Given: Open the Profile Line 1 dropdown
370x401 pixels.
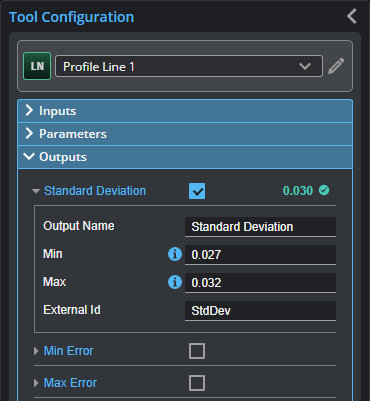Looking at the screenshot, I should tap(189, 66).
